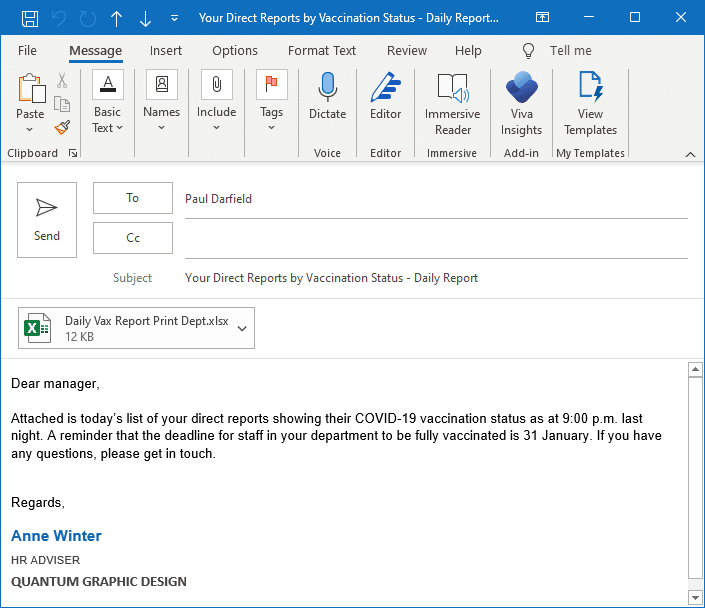Viewport: 705px width, 608px height.
Task: Click the To recipients button
Action: [133, 198]
